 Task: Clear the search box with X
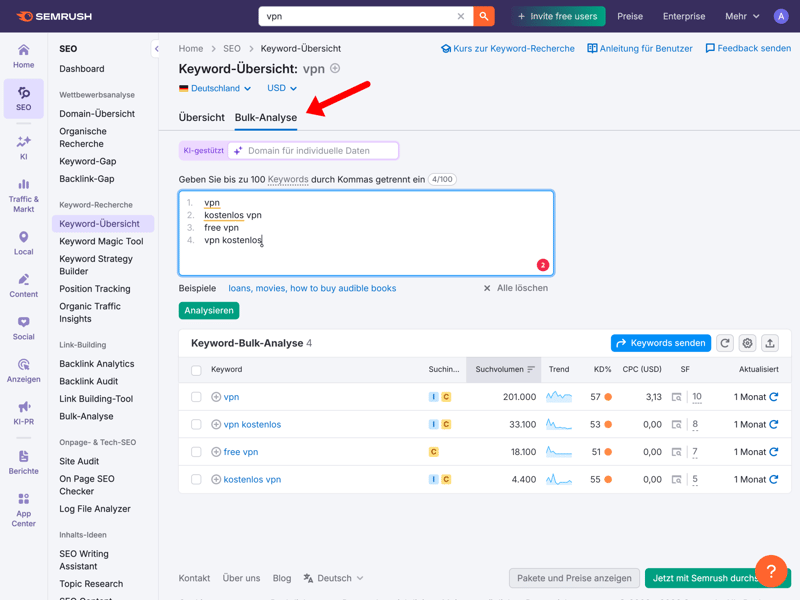461,16
